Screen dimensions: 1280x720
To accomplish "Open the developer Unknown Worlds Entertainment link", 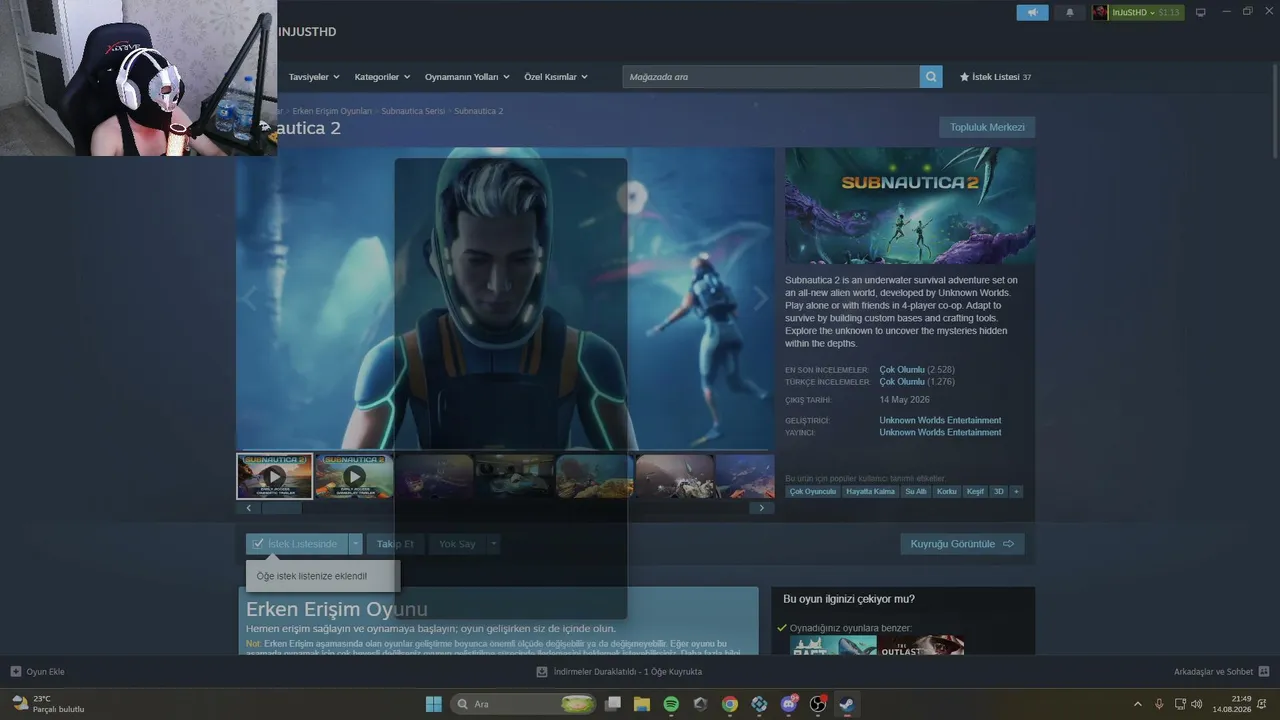I will 940,421.
